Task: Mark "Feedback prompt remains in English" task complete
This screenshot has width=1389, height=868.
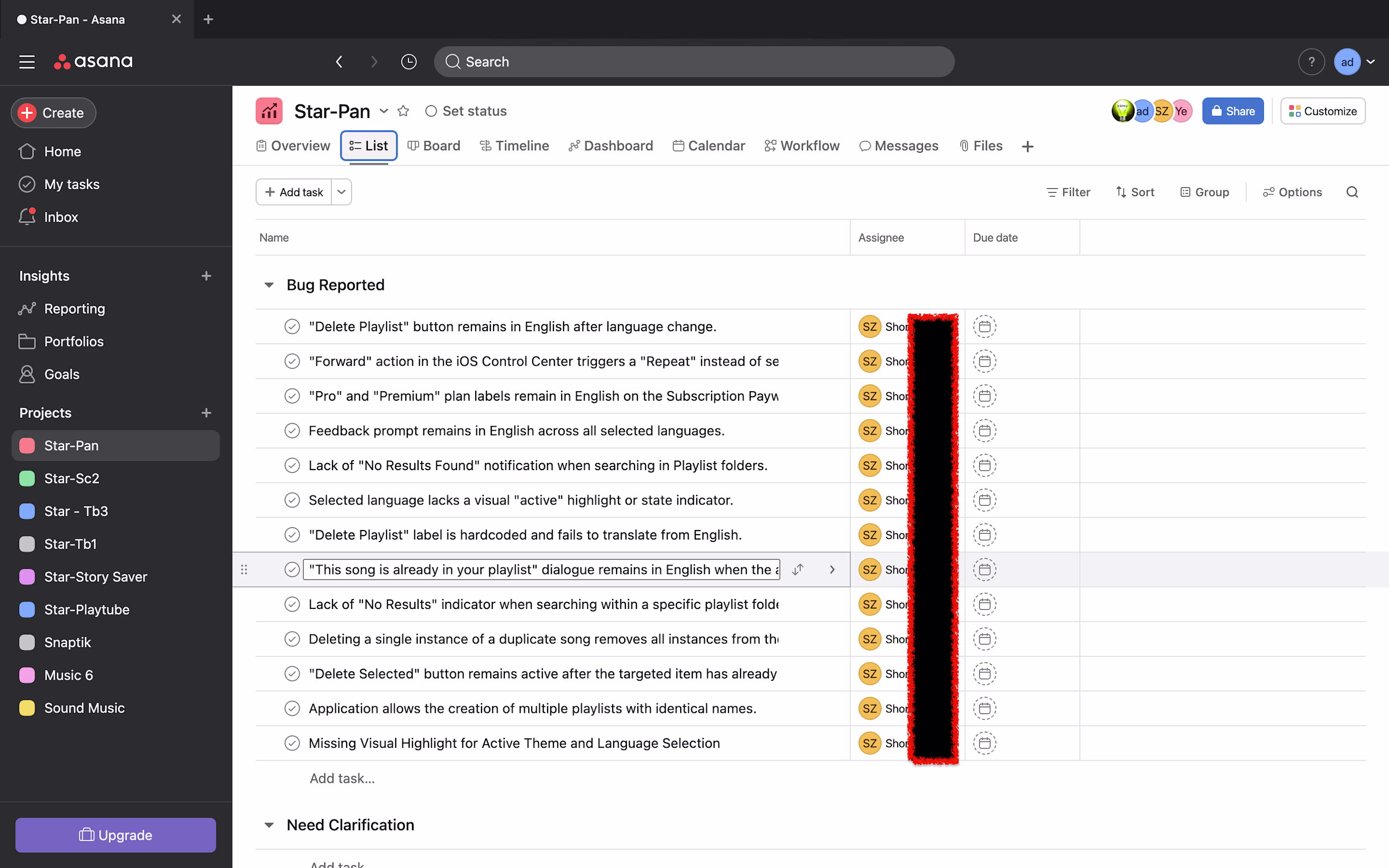Action: pos(292,430)
